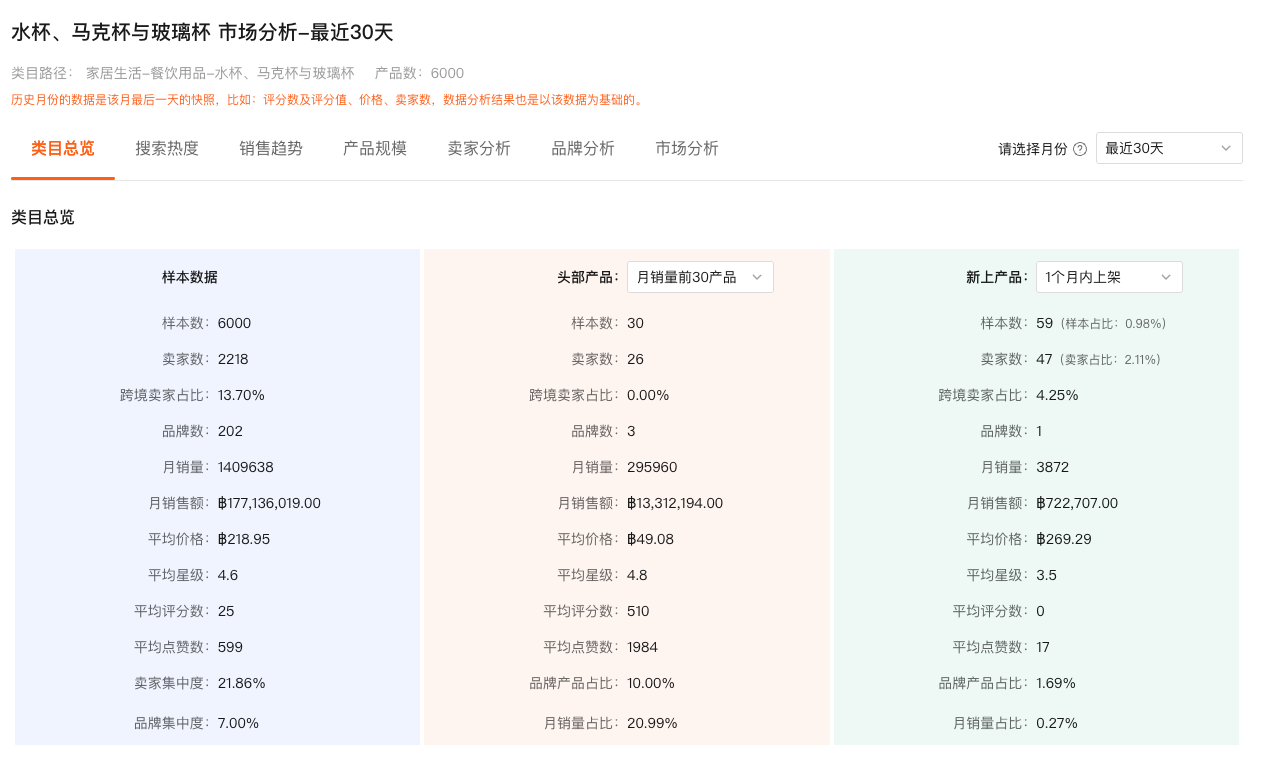Click the 卖家占比: 2.11% note
1264x765 pixels.
(1110, 360)
